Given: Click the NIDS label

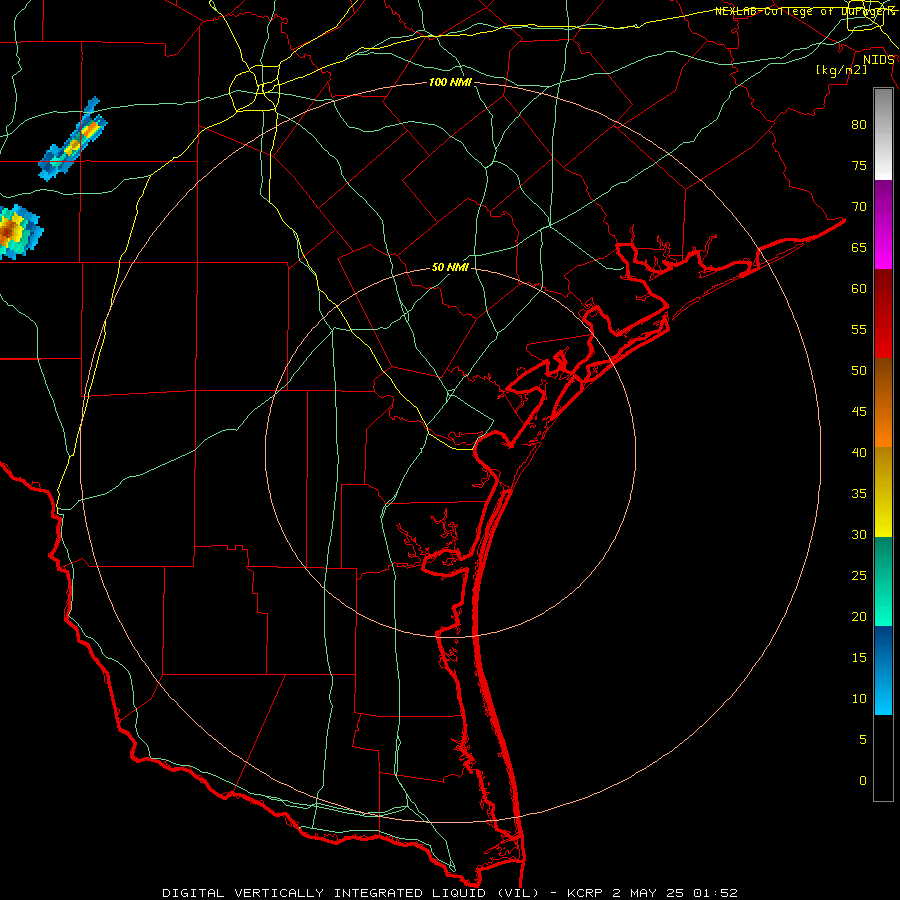Looking at the screenshot, I should [x=878, y=60].
